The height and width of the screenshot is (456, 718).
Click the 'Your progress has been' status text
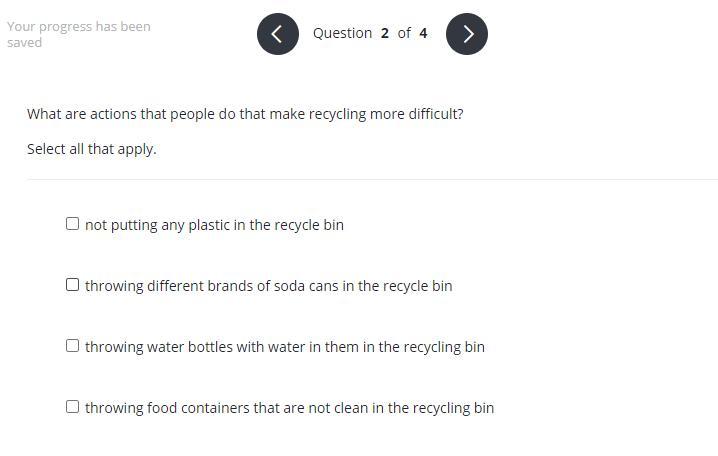point(79,26)
